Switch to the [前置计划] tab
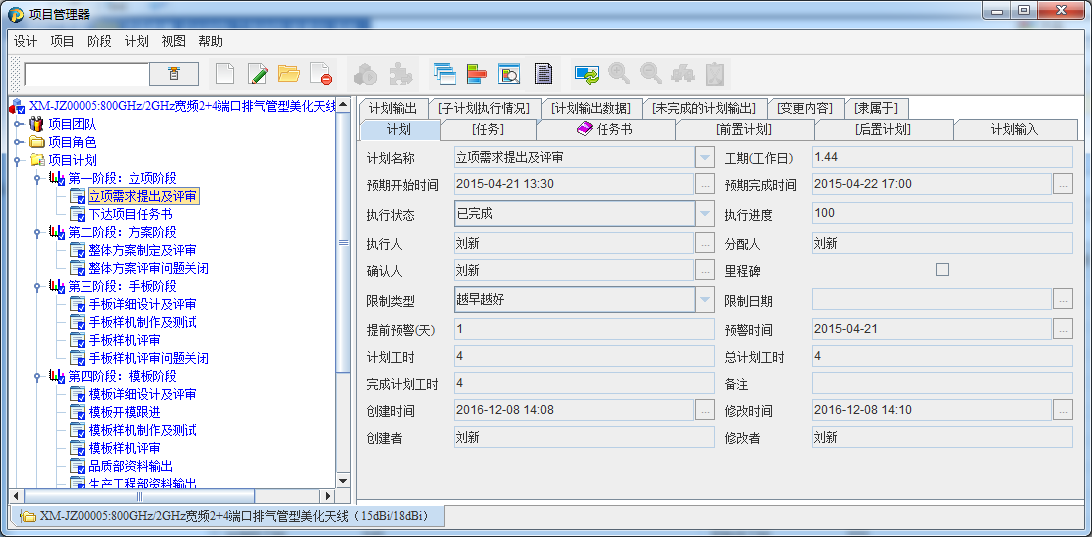Image resolution: width=1092 pixels, height=537 pixels. (x=744, y=130)
